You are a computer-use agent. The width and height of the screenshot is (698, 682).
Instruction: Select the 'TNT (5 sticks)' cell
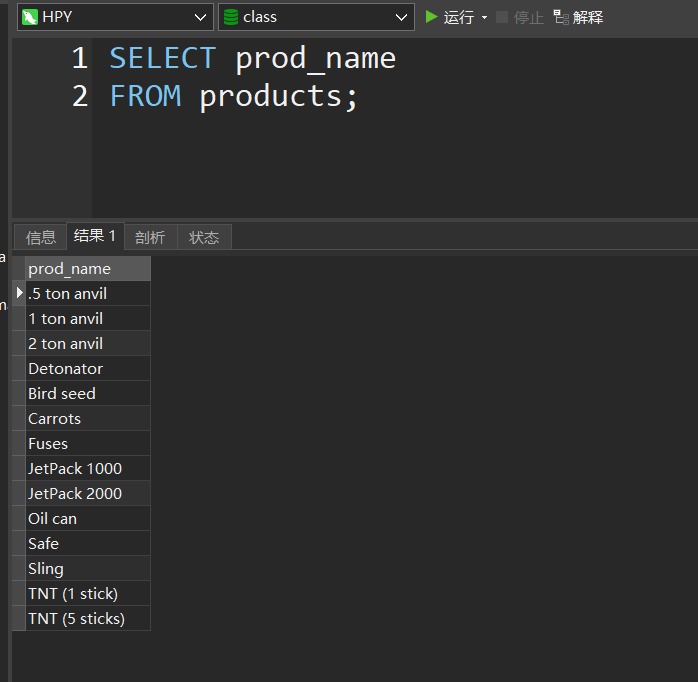click(88, 618)
